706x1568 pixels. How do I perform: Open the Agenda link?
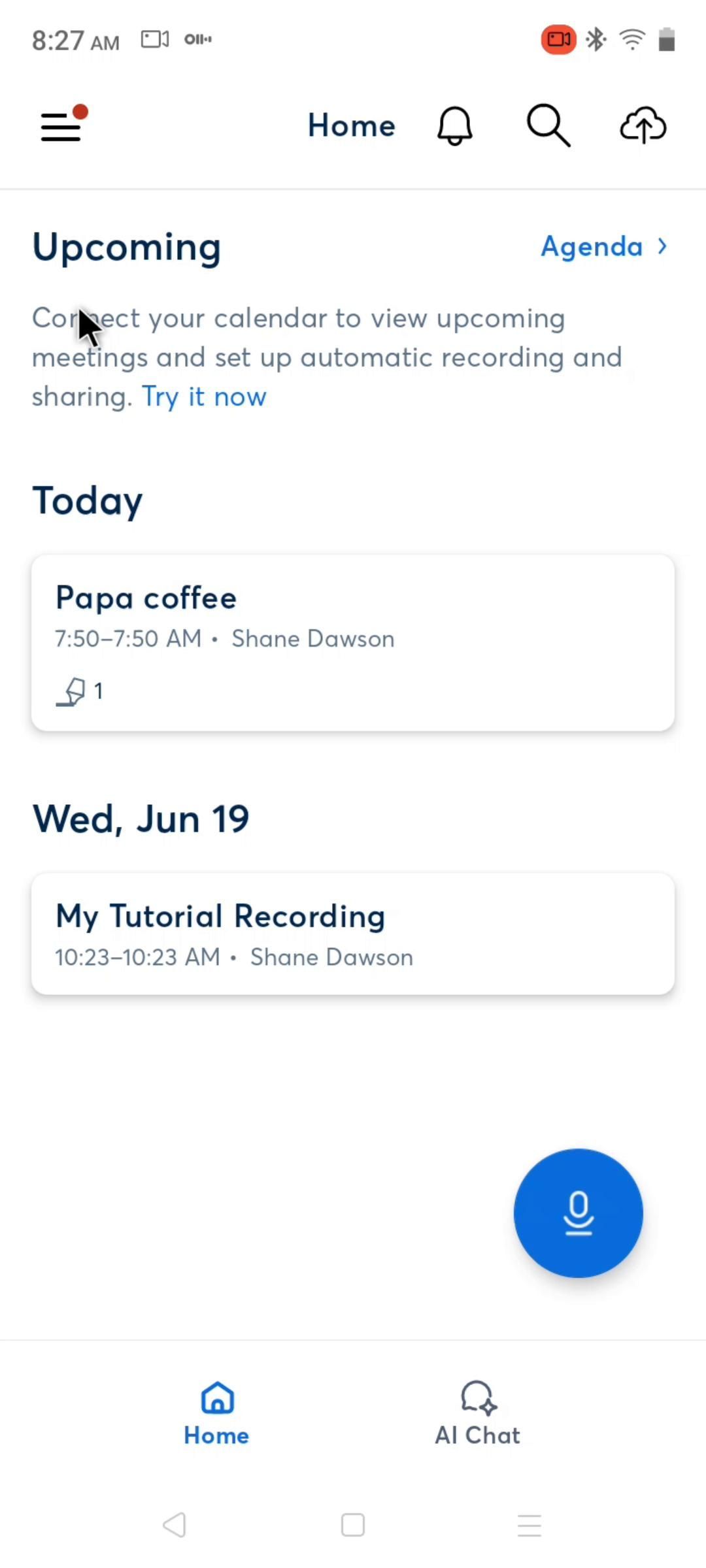point(592,246)
